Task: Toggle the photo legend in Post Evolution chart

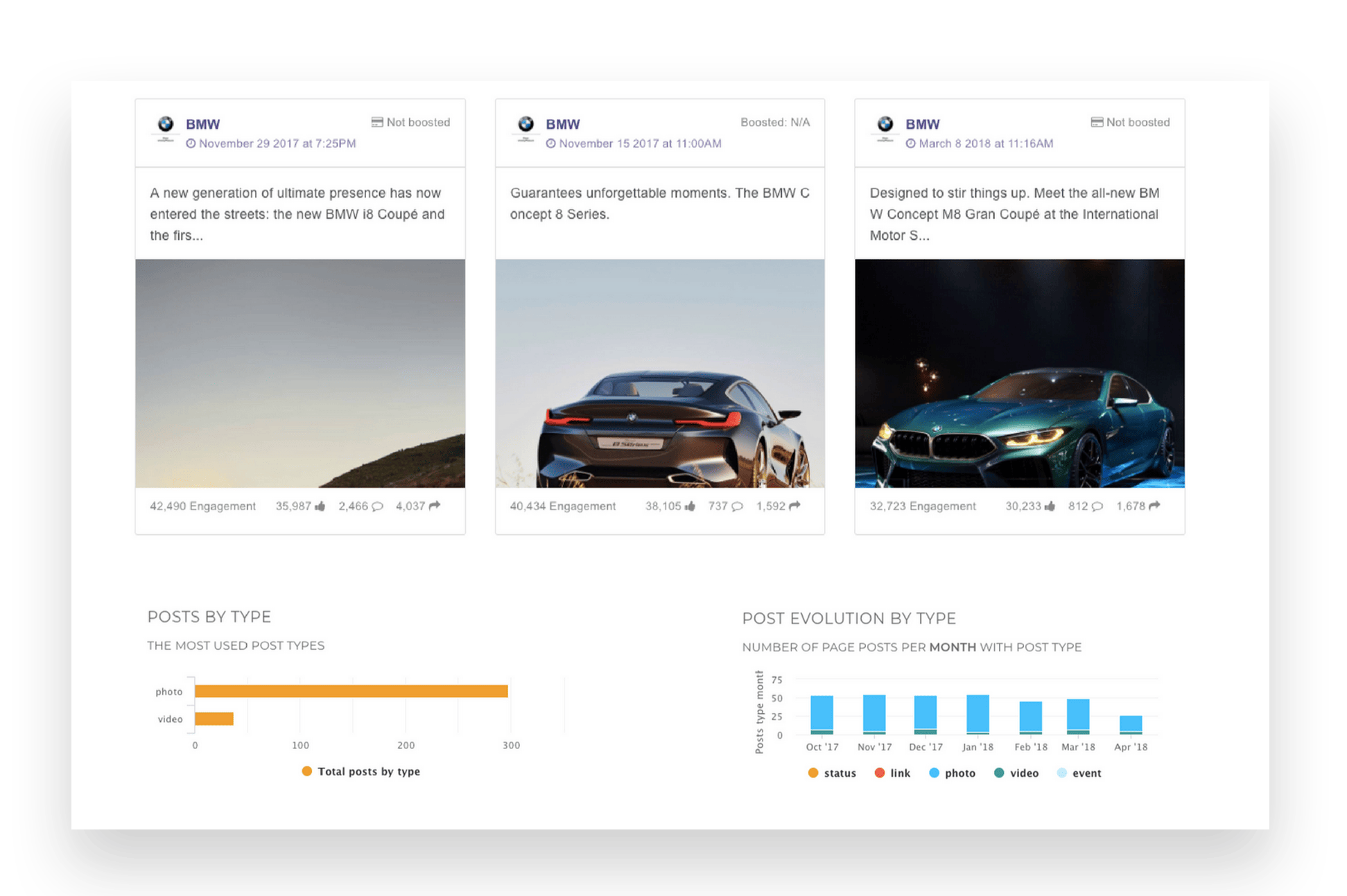Action: 953,773
